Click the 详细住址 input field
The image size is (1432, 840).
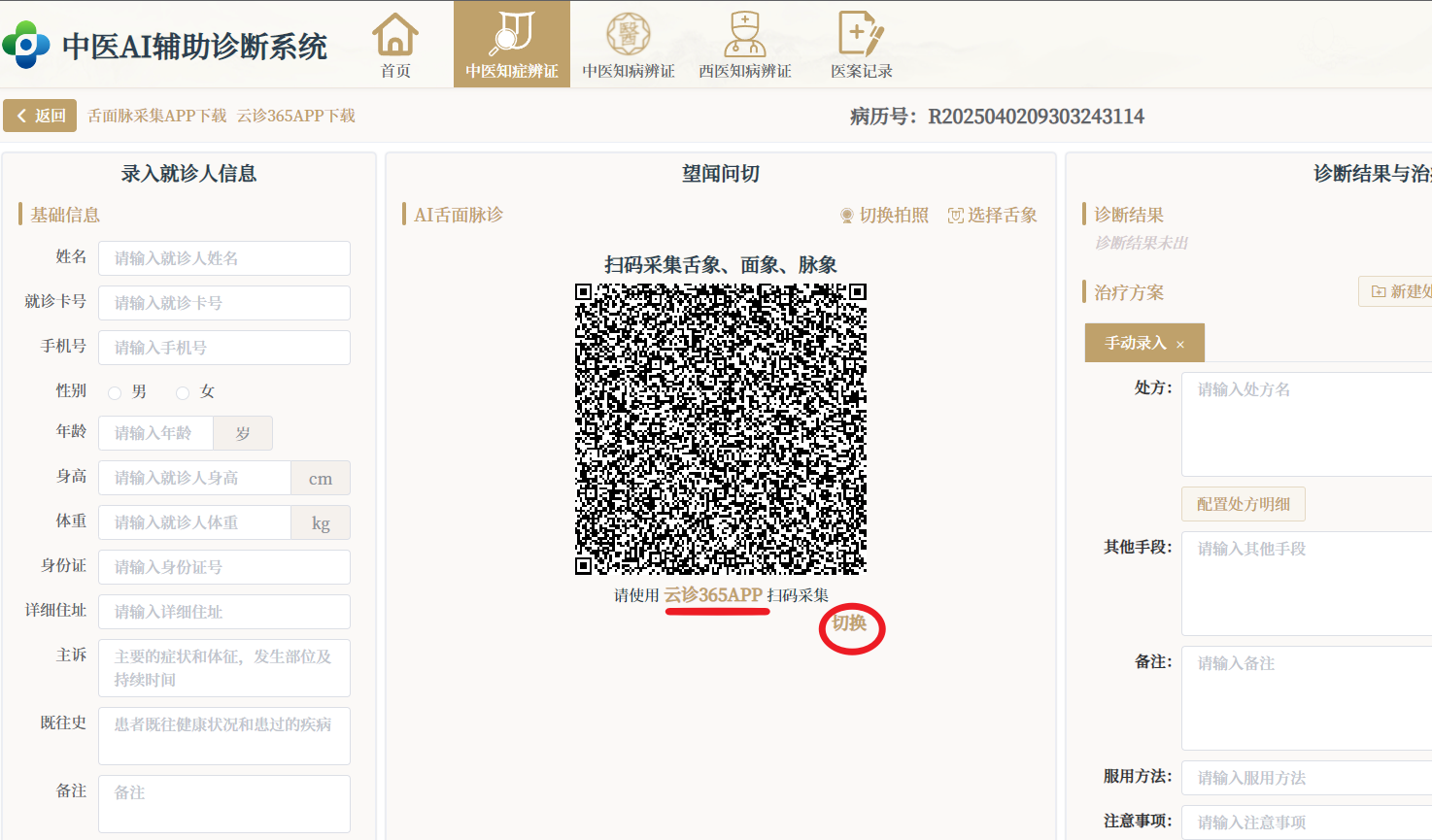point(224,612)
